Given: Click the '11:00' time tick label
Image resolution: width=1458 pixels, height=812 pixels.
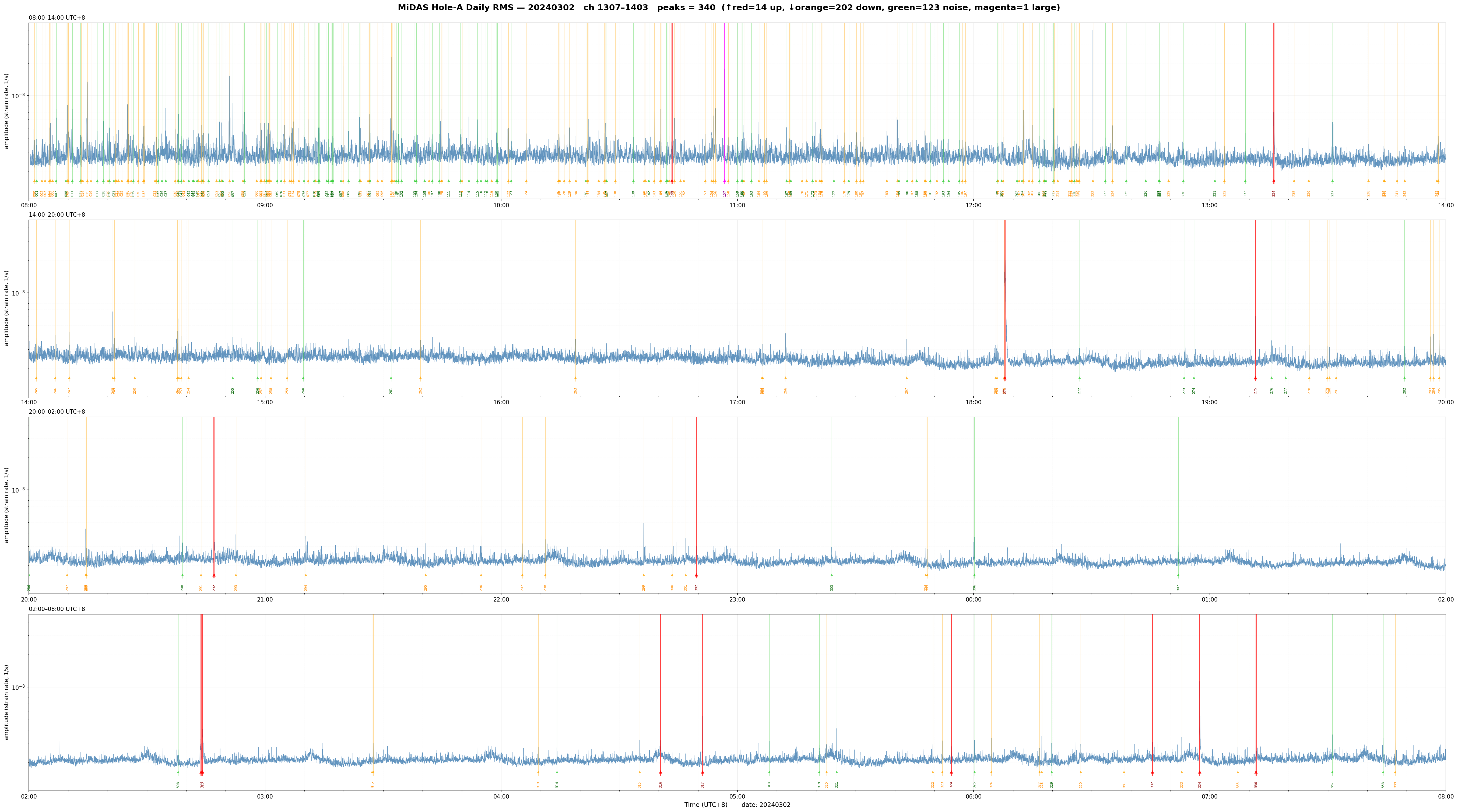Looking at the screenshot, I should [x=737, y=205].
